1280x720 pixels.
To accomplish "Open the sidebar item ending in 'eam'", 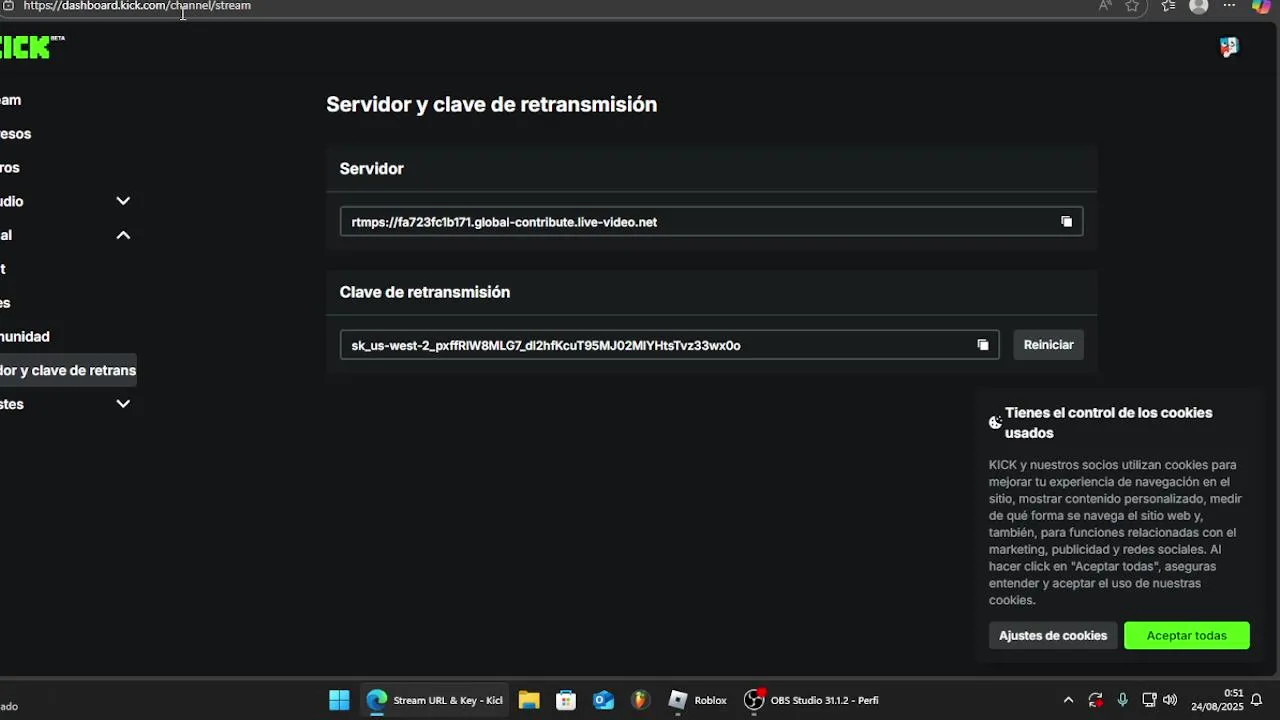I will coord(11,100).
